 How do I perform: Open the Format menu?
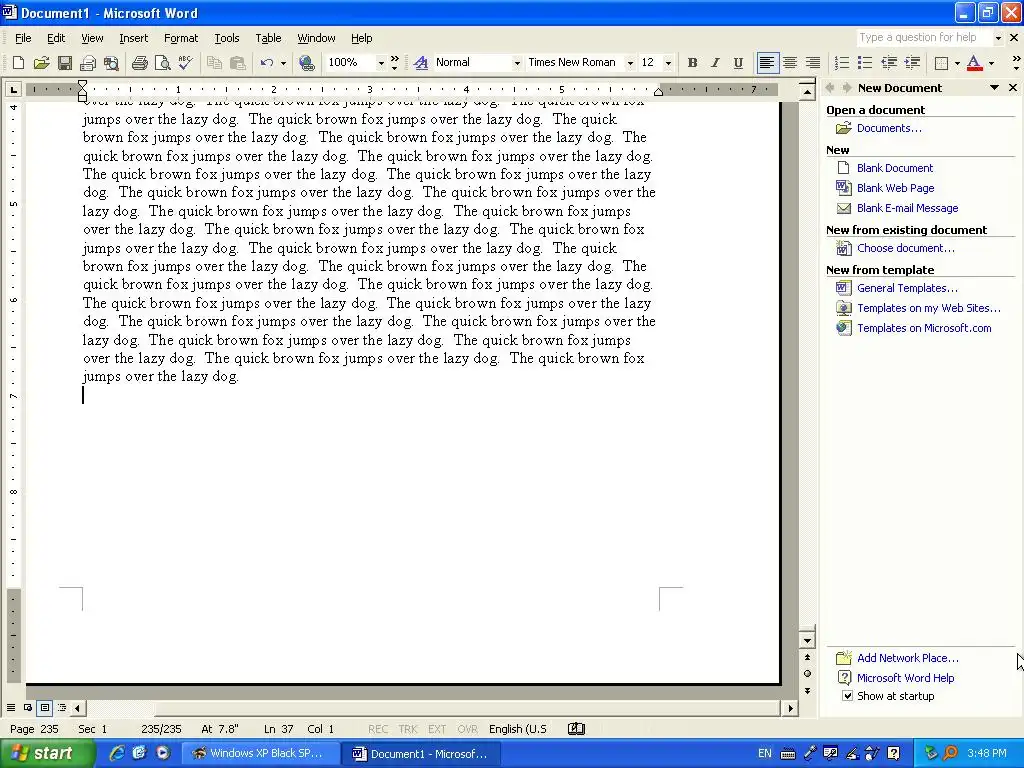pos(181,38)
